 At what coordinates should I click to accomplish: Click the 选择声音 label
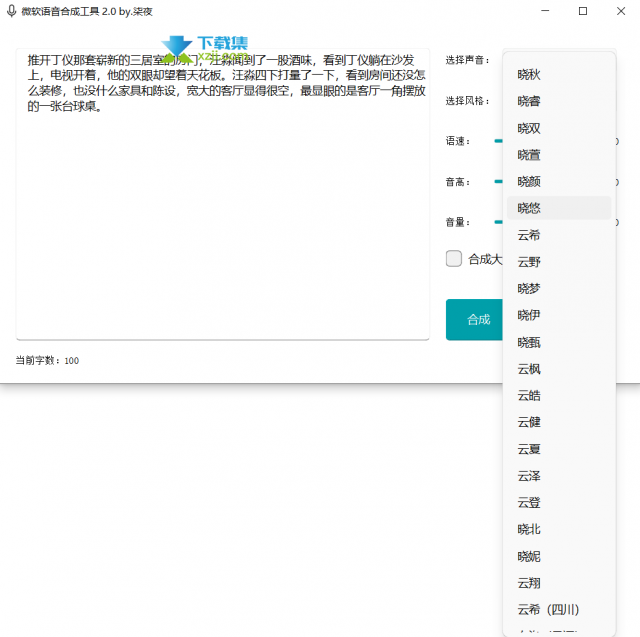pyautogui.click(x=467, y=60)
